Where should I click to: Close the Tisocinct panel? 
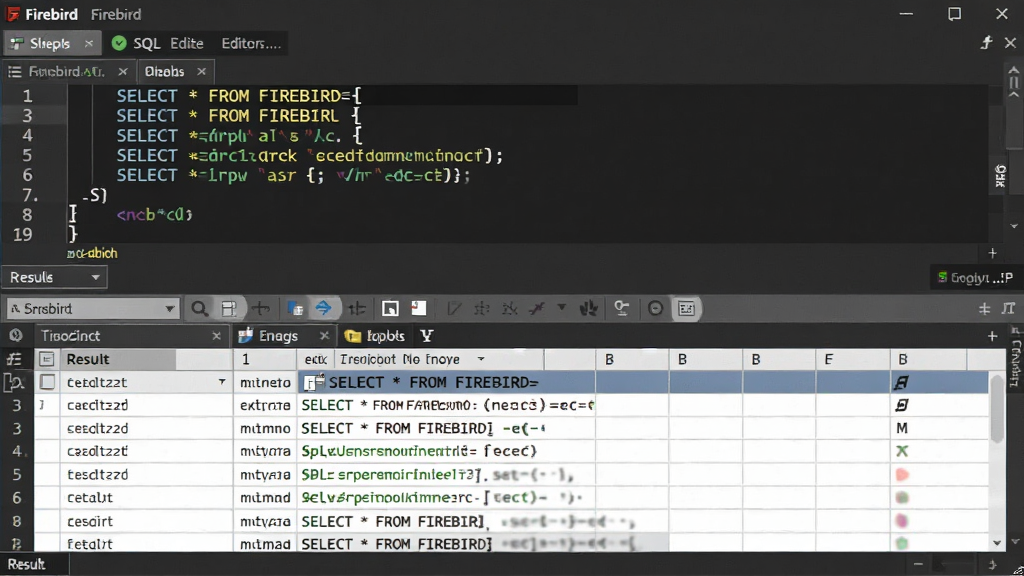(x=216, y=336)
